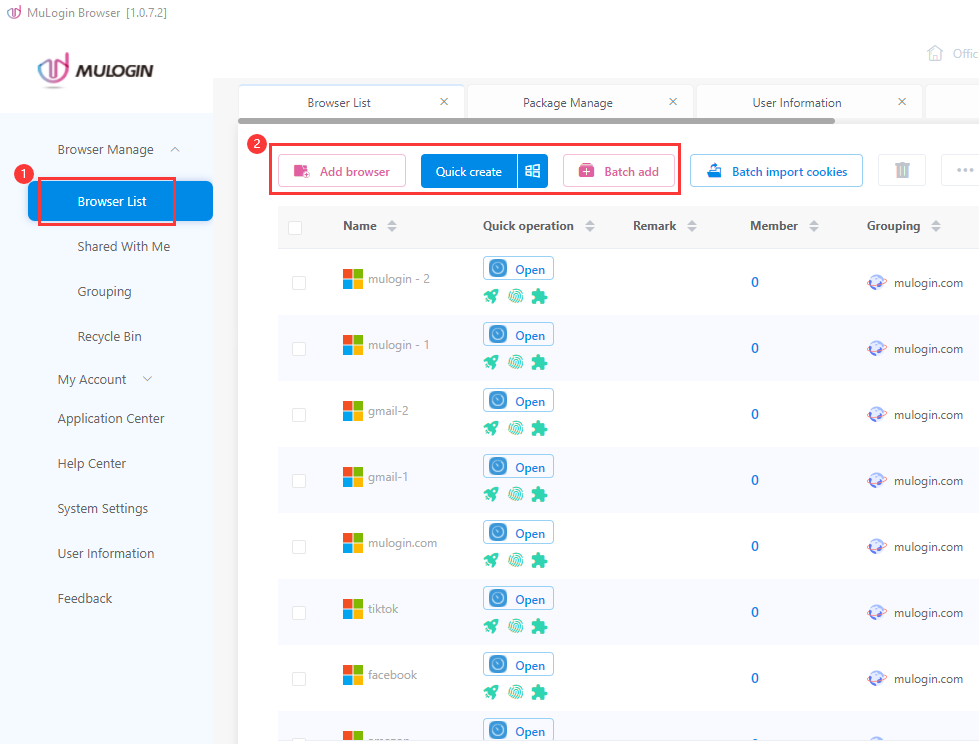Open Grouping in sidebar

pos(104,291)
